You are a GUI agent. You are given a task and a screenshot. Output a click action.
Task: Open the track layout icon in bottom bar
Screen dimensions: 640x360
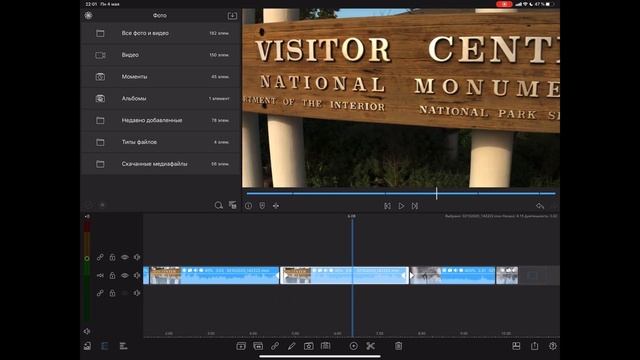point(123,346)
